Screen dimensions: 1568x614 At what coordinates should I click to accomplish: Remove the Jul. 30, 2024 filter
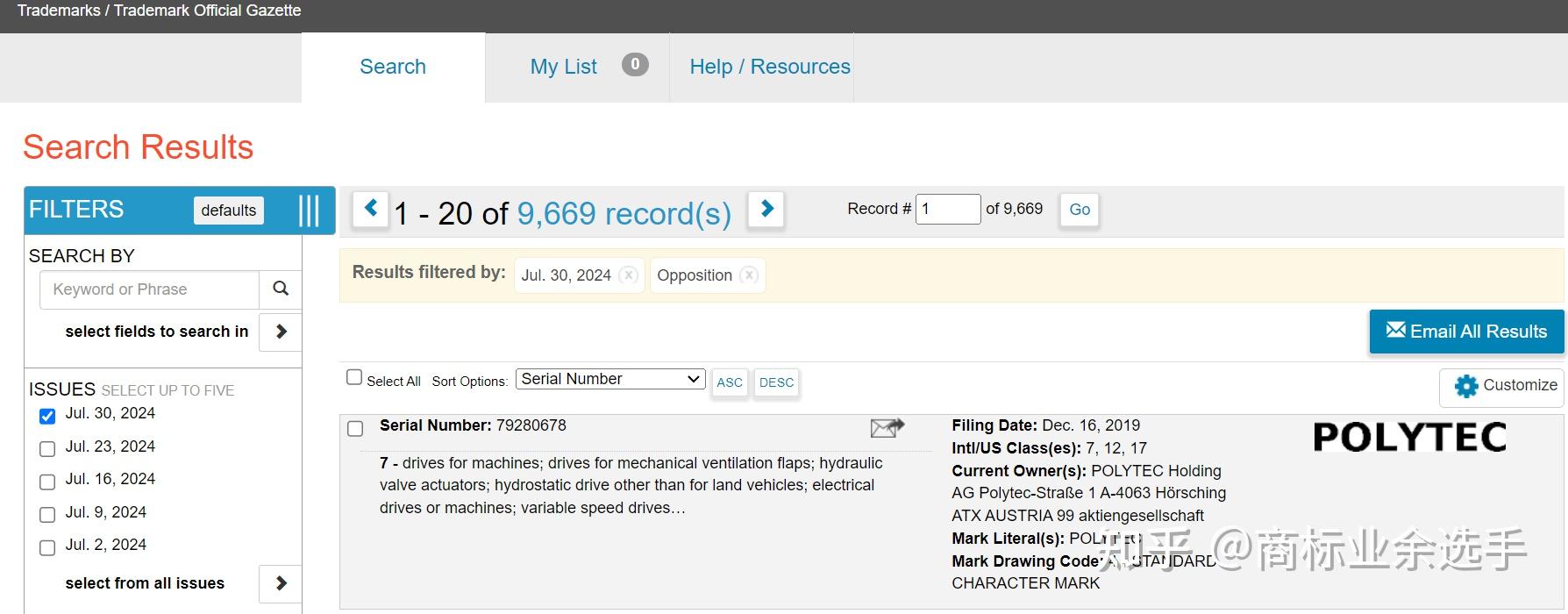(628, 275)
